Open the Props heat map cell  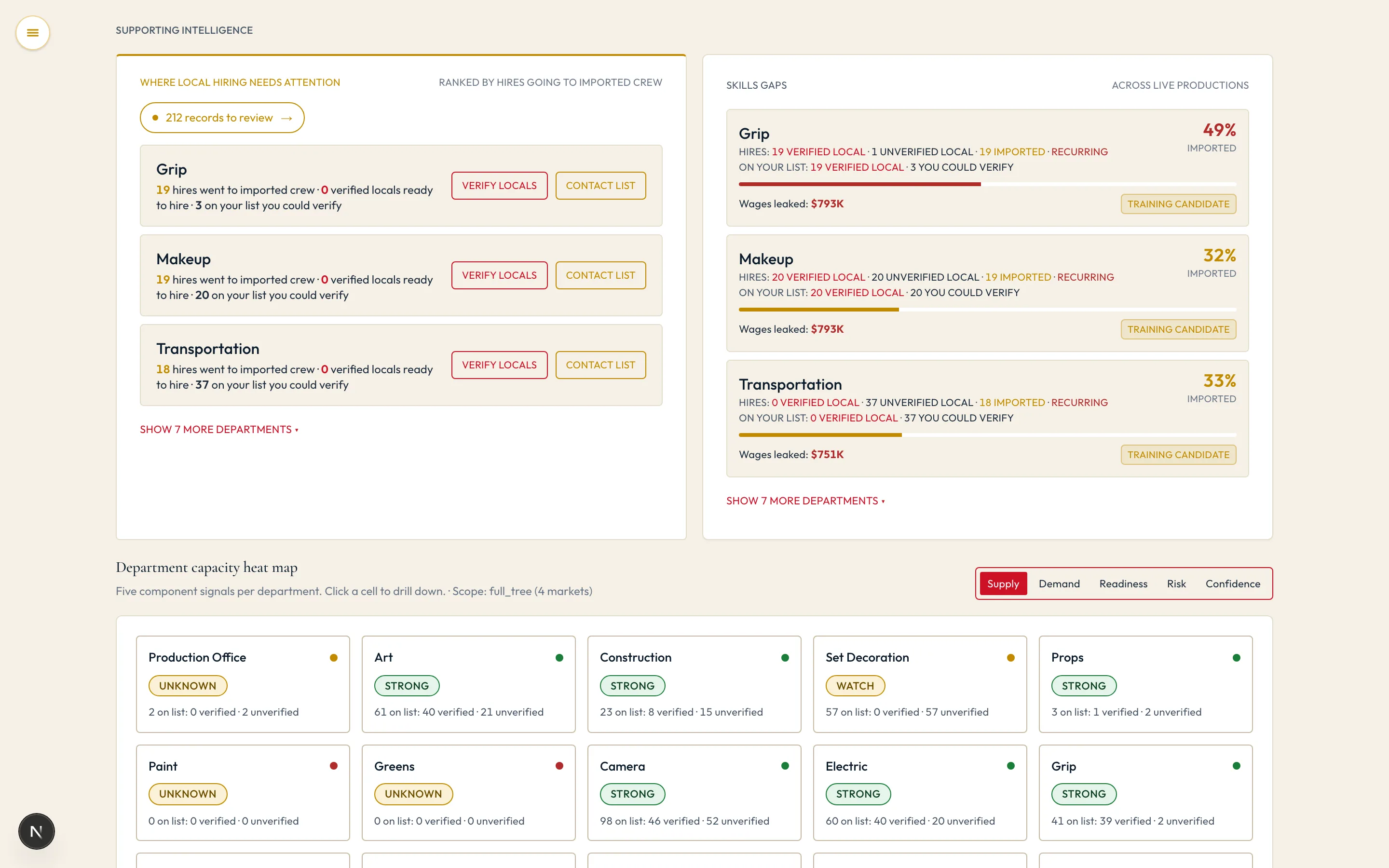coord(1145,684)
